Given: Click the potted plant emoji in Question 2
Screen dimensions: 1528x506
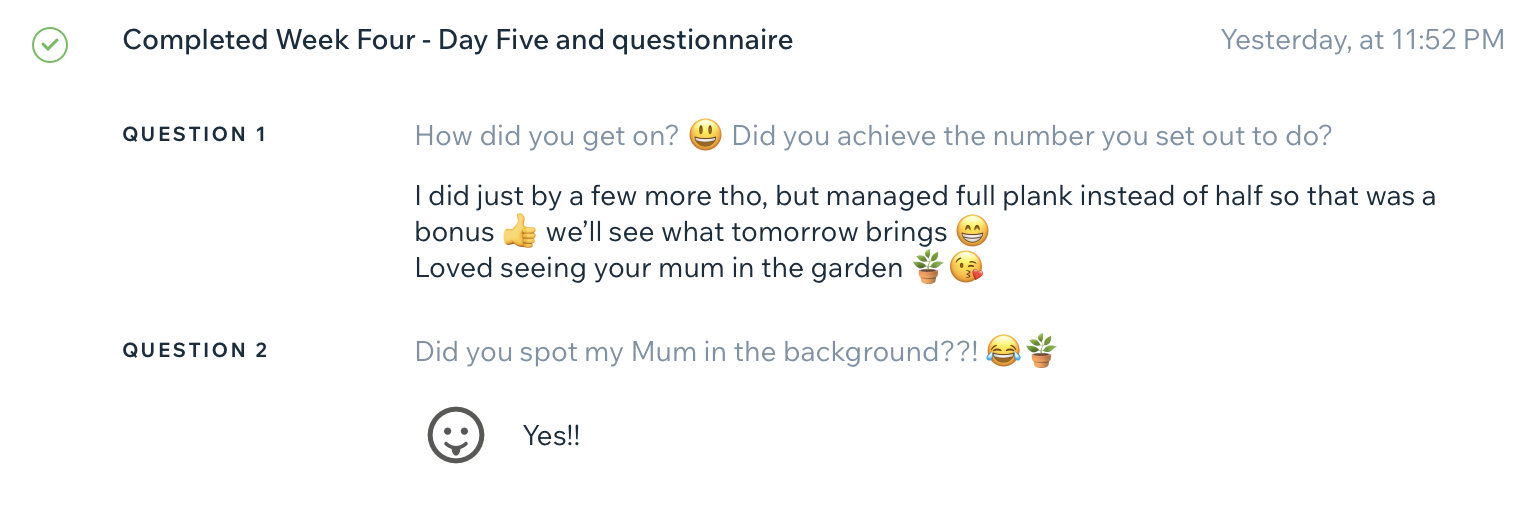Looking at the screenshot, I should point(1041,351).
